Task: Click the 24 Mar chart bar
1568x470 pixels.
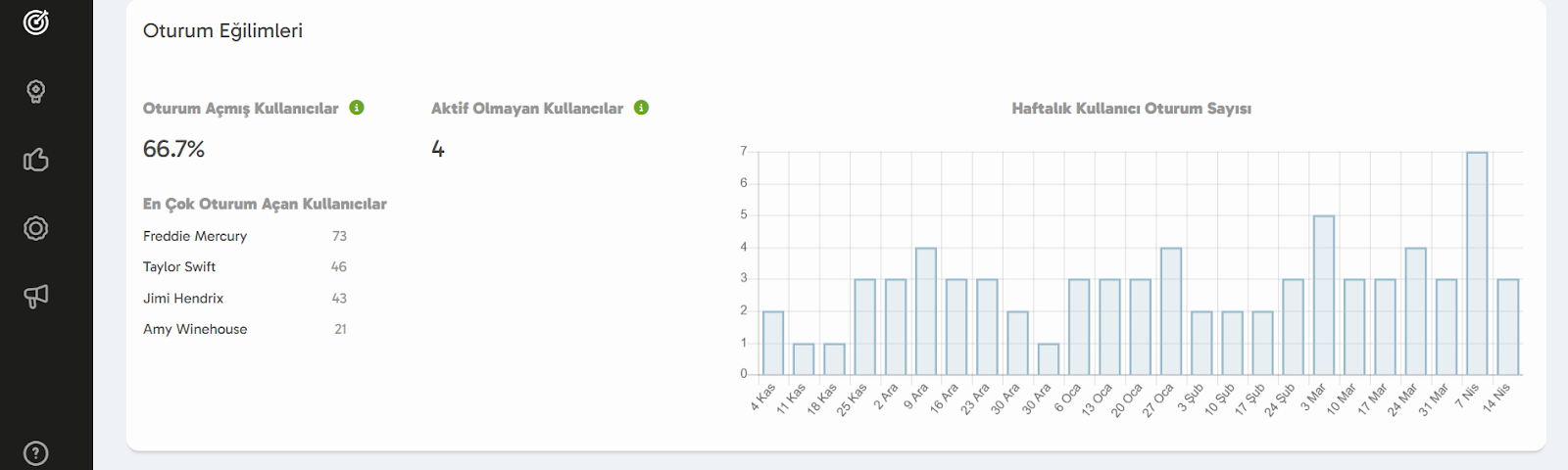Action: pos(1416,311)
